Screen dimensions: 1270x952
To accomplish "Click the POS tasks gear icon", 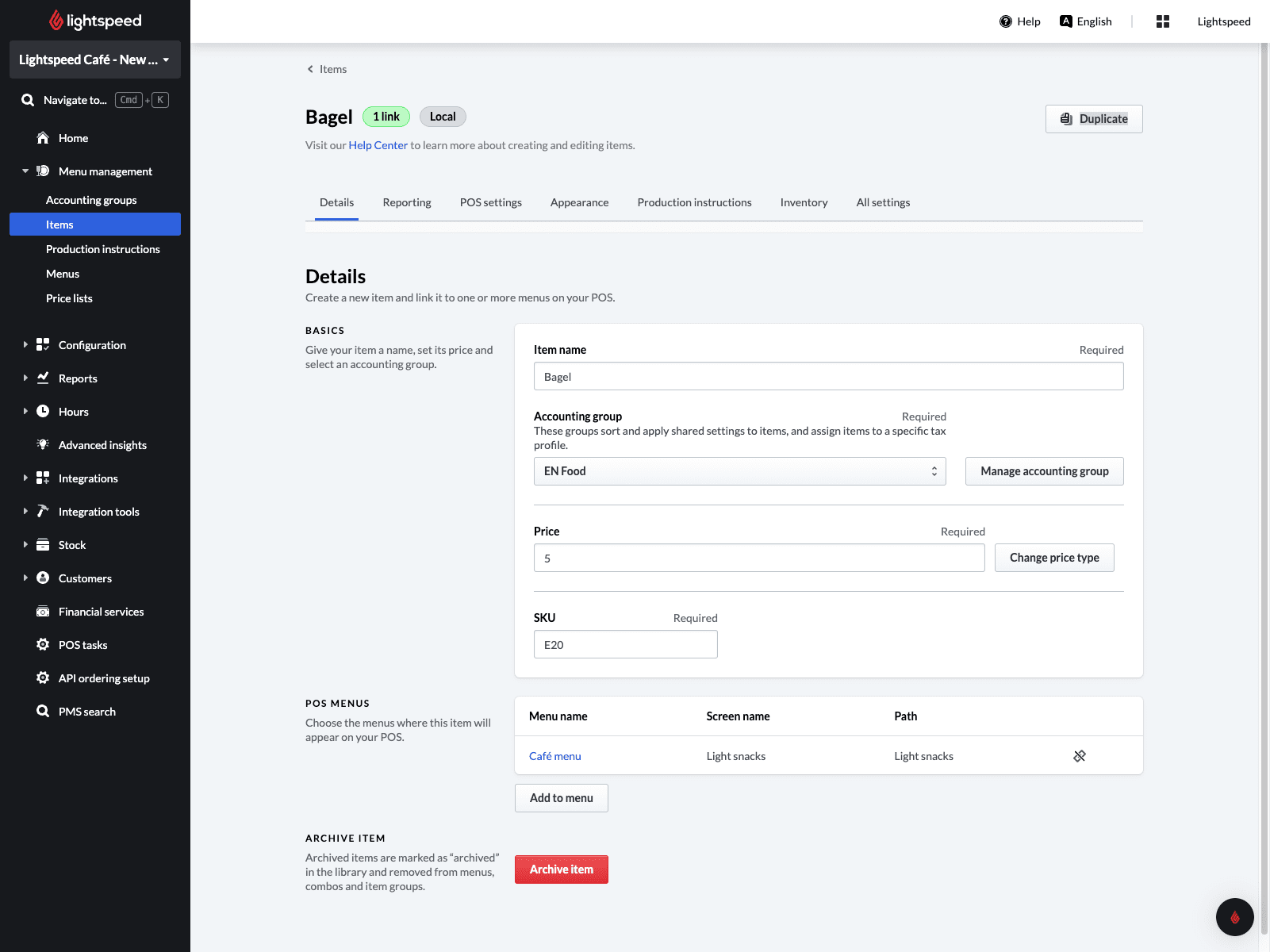I will pyautogui.click(x=43, y=645).
